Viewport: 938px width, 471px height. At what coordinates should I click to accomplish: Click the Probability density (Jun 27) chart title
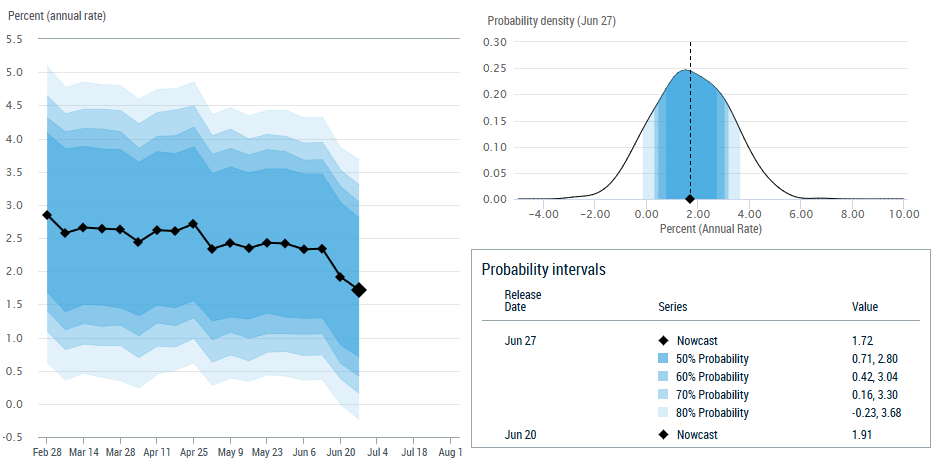545,21
